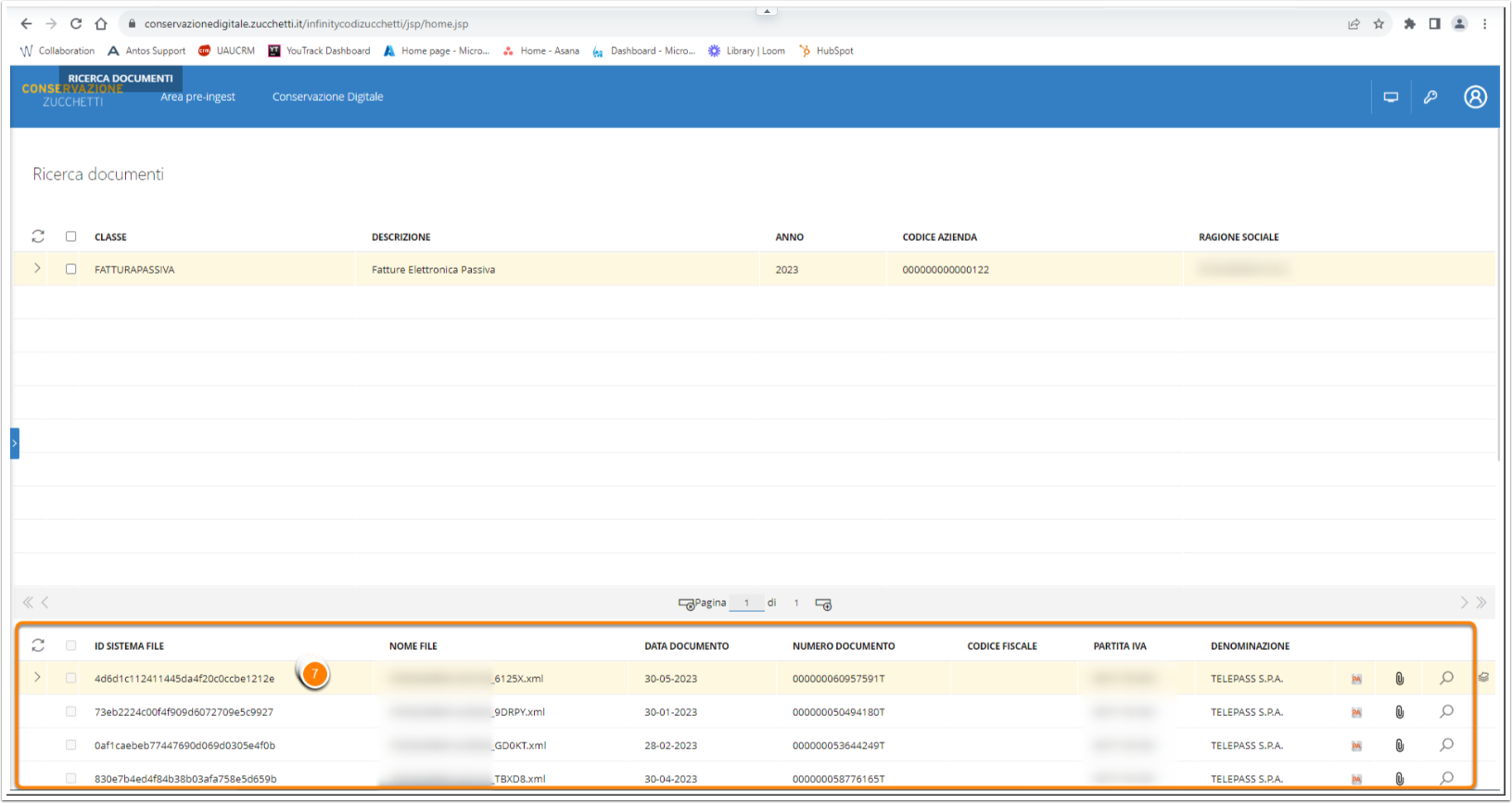Select all files via ID SISTEMA FILE checkbox
This screenshot has height=803, width=1512.
pyautogui.click(x=70, y=645)
